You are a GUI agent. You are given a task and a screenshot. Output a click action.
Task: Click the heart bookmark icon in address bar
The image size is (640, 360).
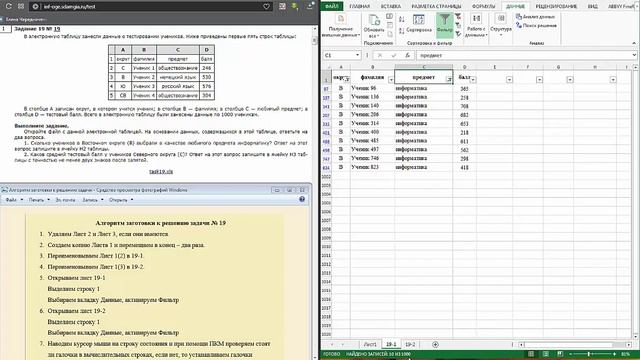pyautogui.click(x=266, y=6)
